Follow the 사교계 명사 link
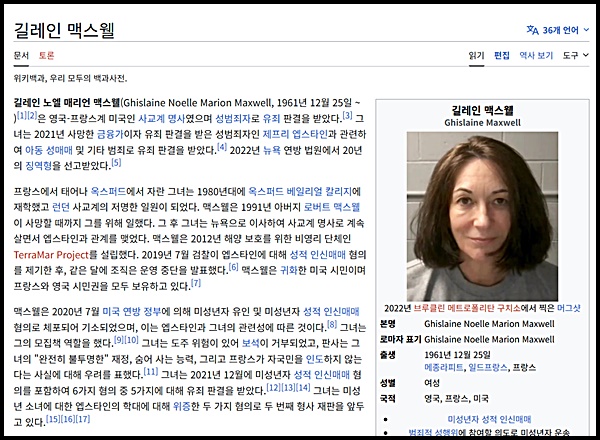600x440 pixels. coord(161,118)
